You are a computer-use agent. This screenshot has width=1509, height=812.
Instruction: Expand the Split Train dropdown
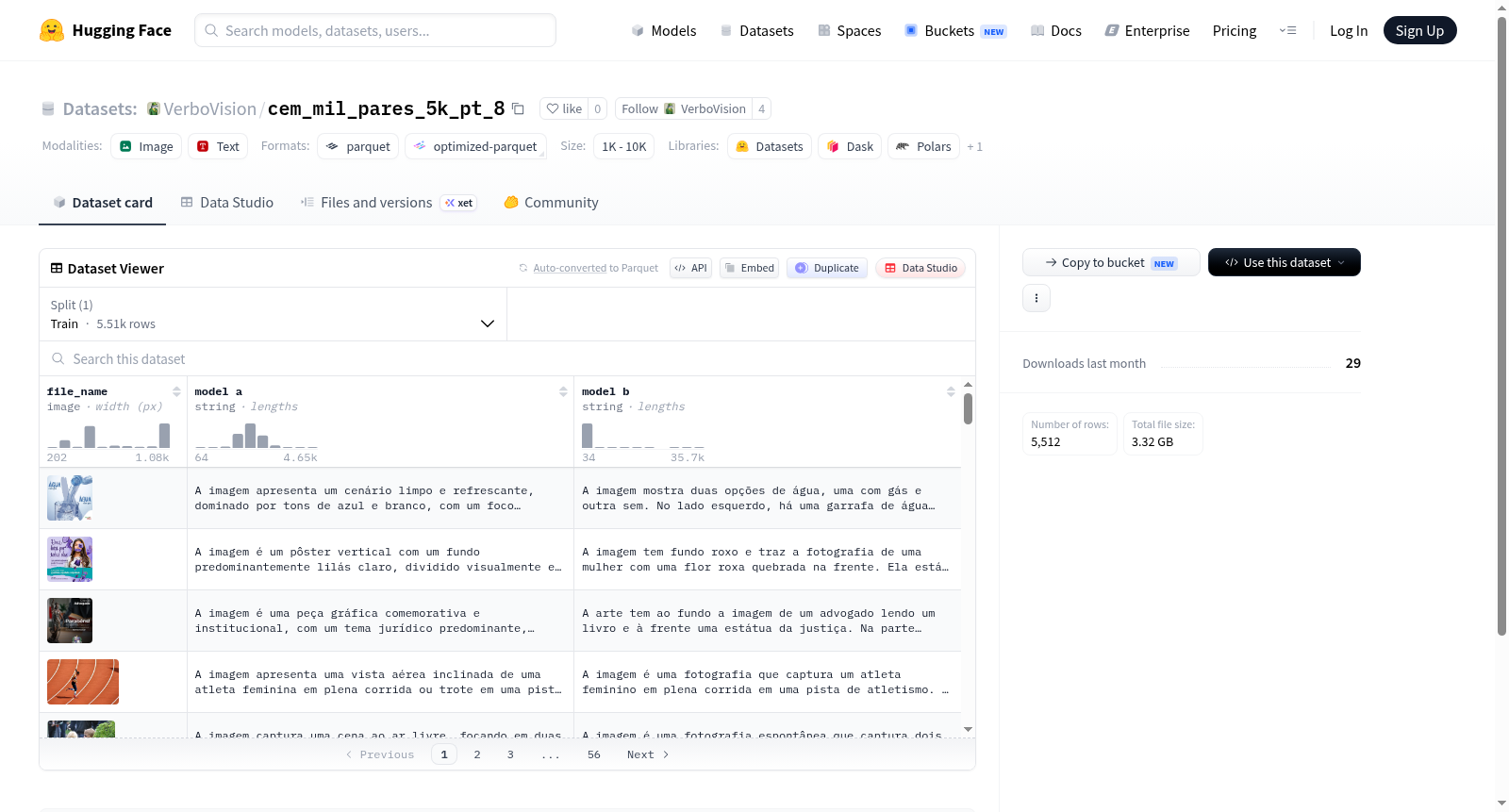[x=273, y=314]
